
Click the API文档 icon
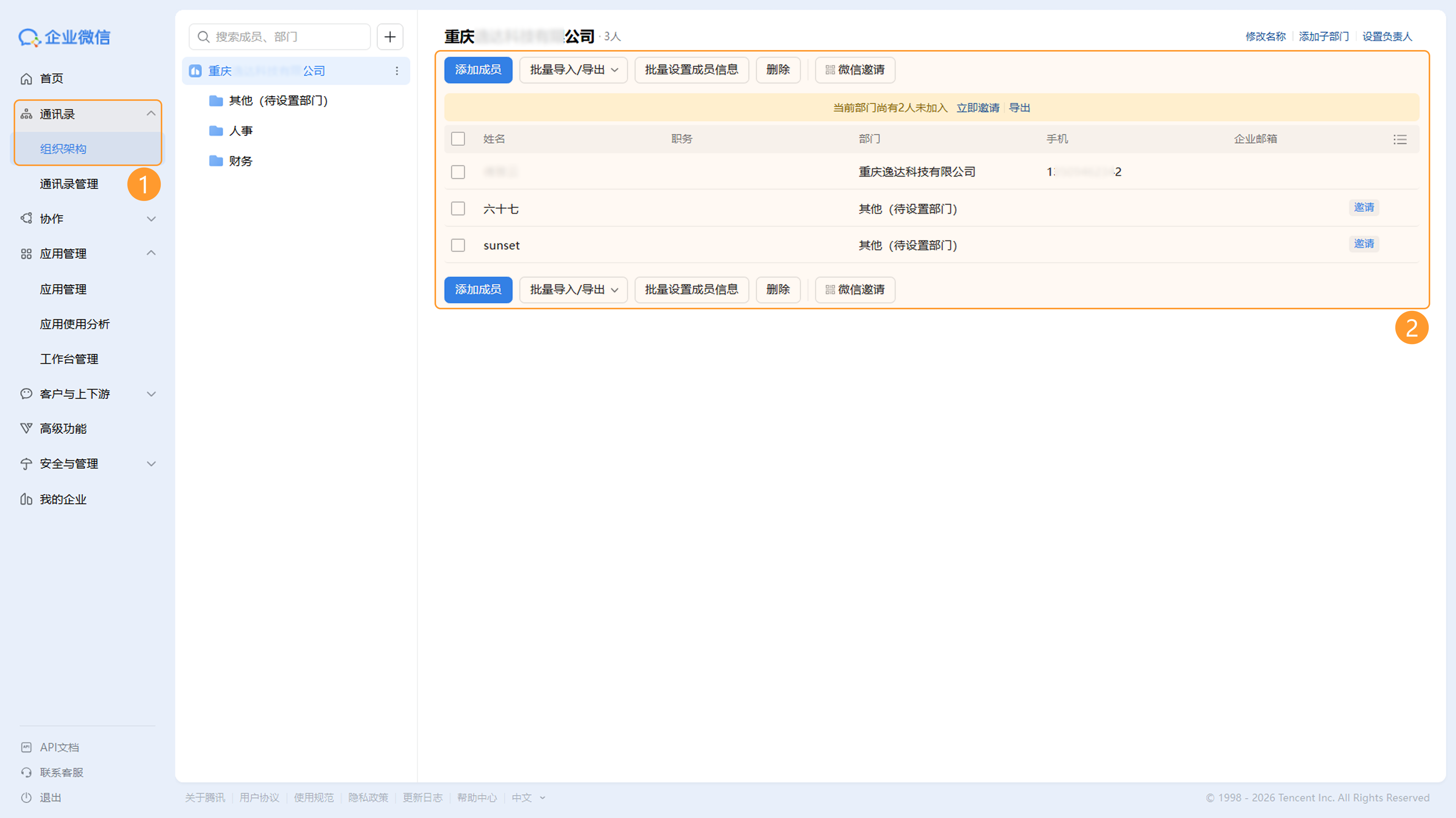[x=26, y=747]
